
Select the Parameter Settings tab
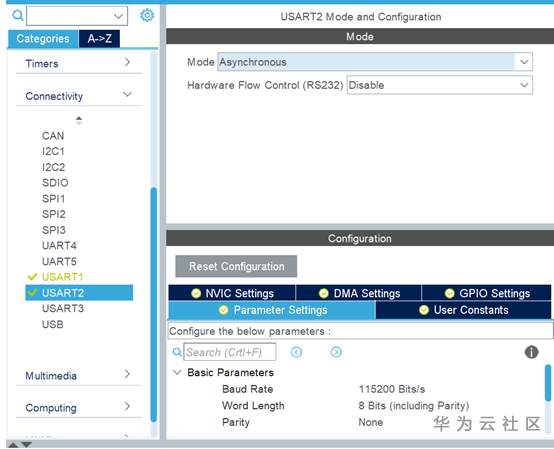tap(272, 310)
